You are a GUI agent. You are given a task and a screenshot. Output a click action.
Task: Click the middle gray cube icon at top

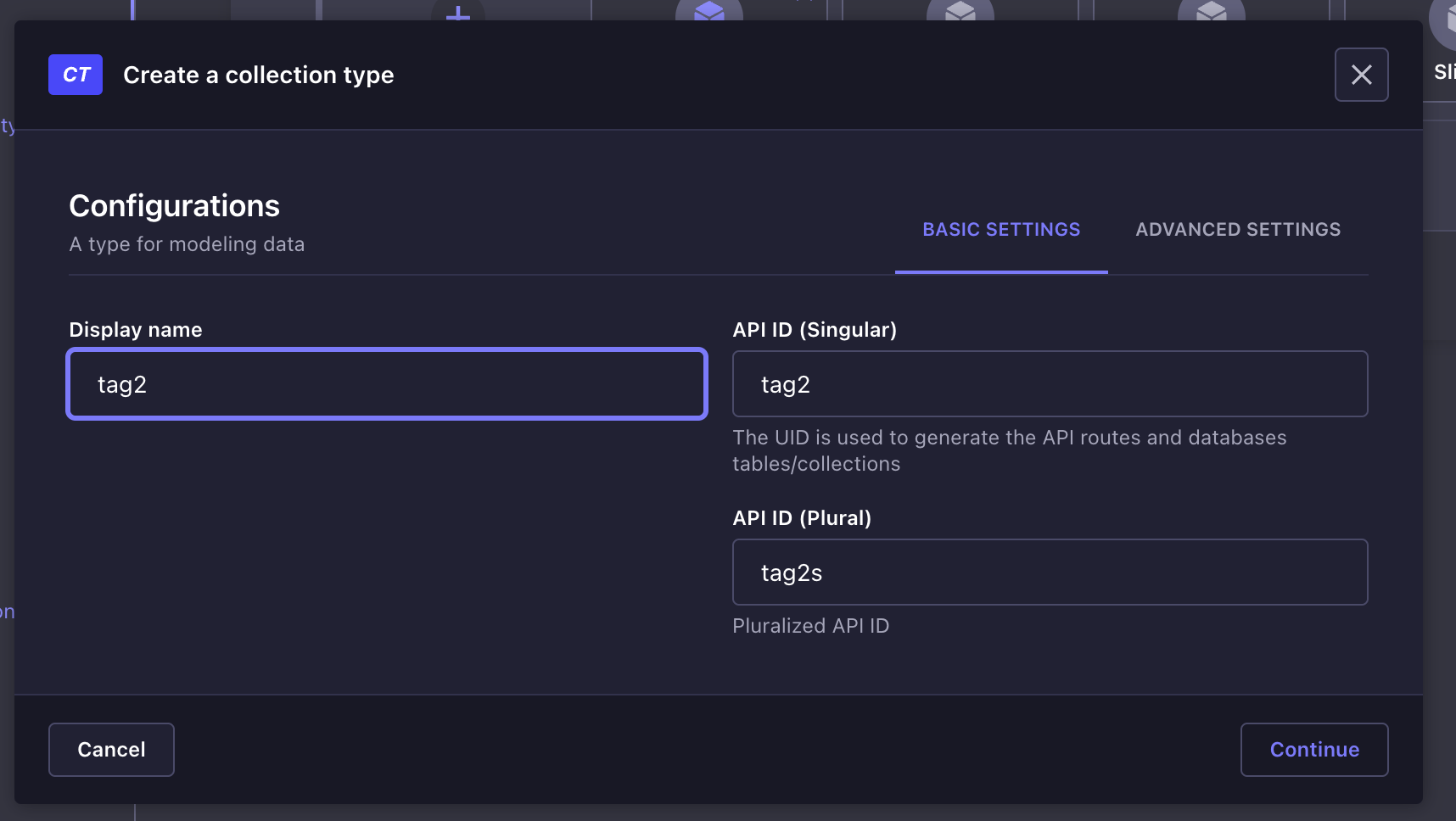960,10
